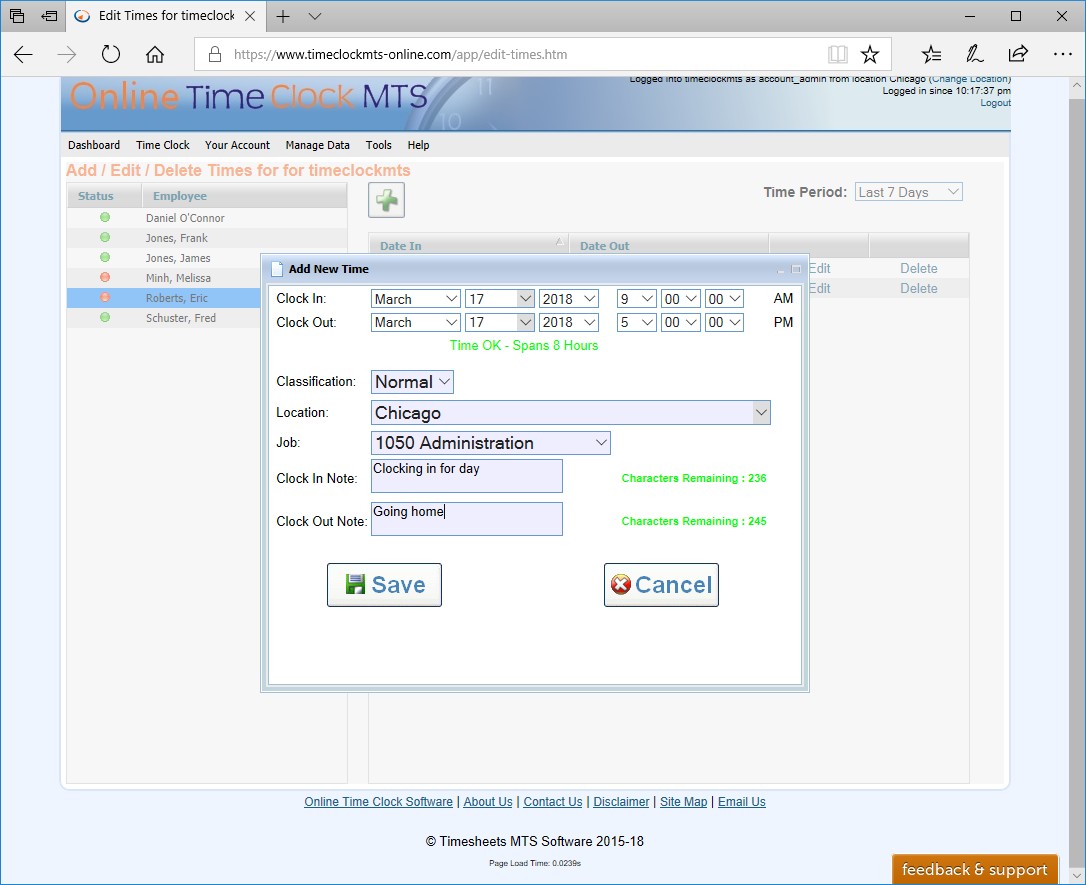
Task: Click into the Clock Out Note field
Action: pyautogui.click(x=466, y=519)
